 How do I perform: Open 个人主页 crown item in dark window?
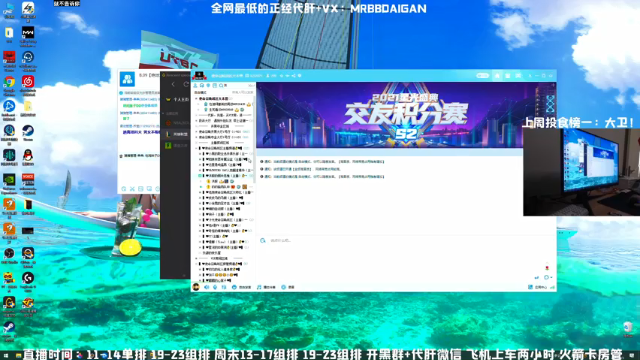pos(177,100)
